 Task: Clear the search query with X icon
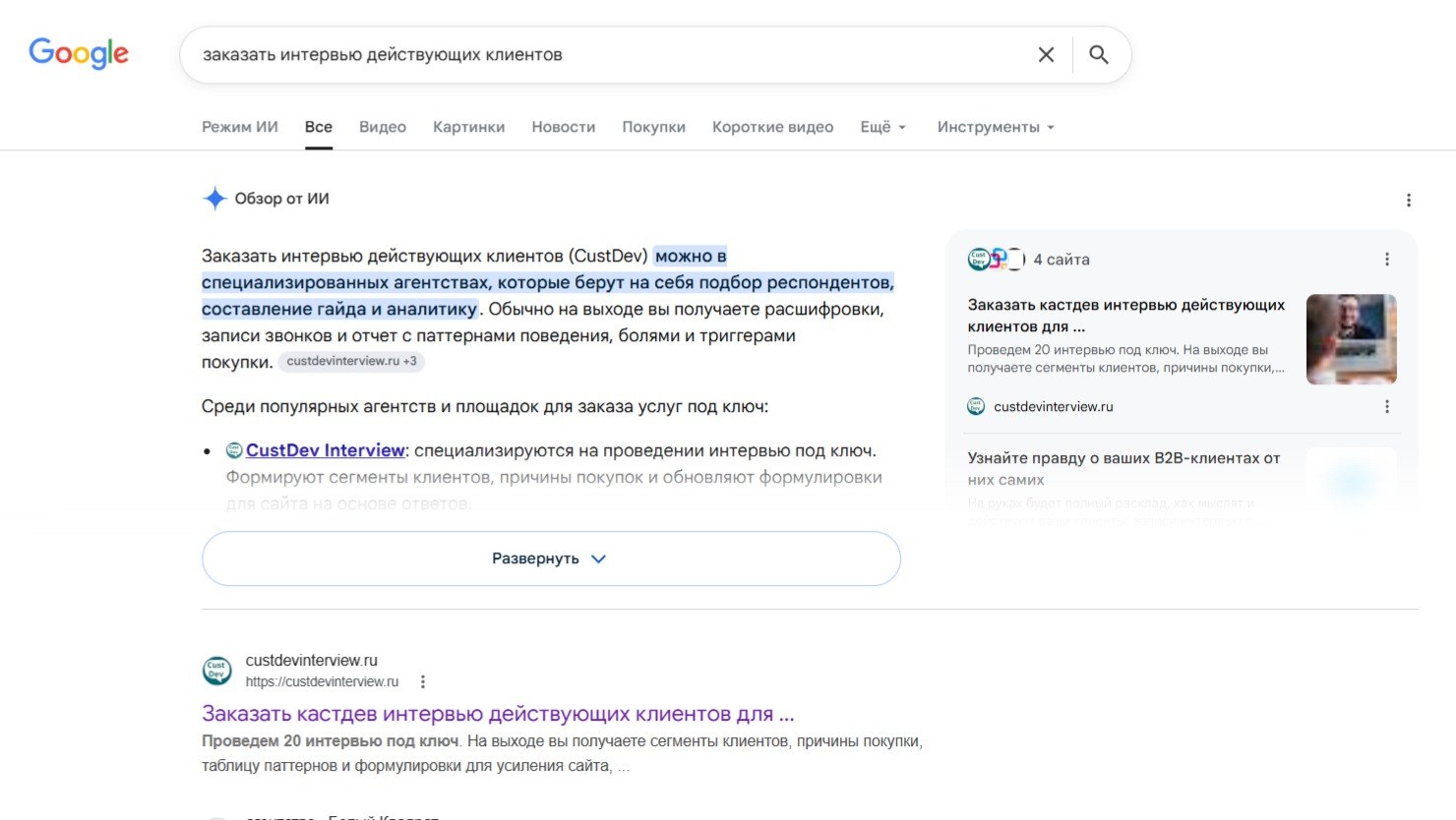pos(1046,55)
